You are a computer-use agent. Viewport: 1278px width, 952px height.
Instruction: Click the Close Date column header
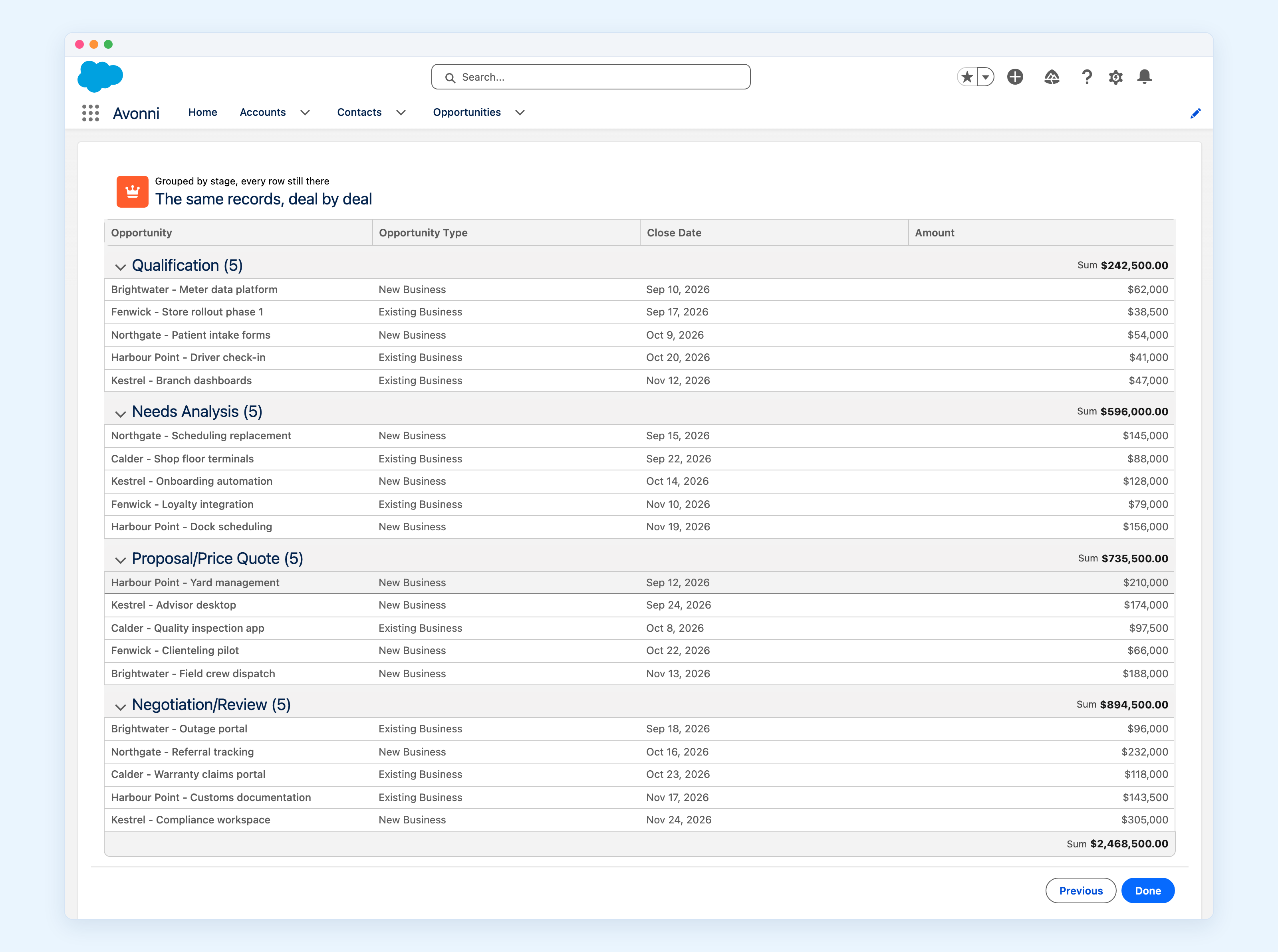[x=774, y=233]
